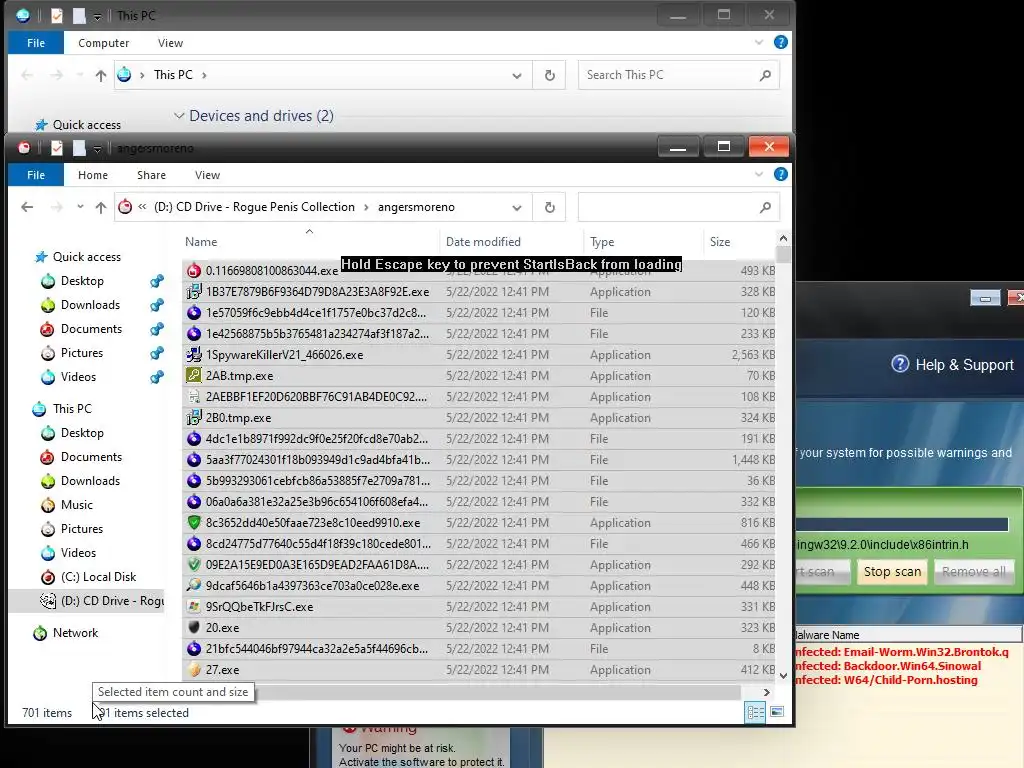The height and width of the screenshot is (768, 1024).
Task: Sort by Date modified column
Action: [483, 242]
